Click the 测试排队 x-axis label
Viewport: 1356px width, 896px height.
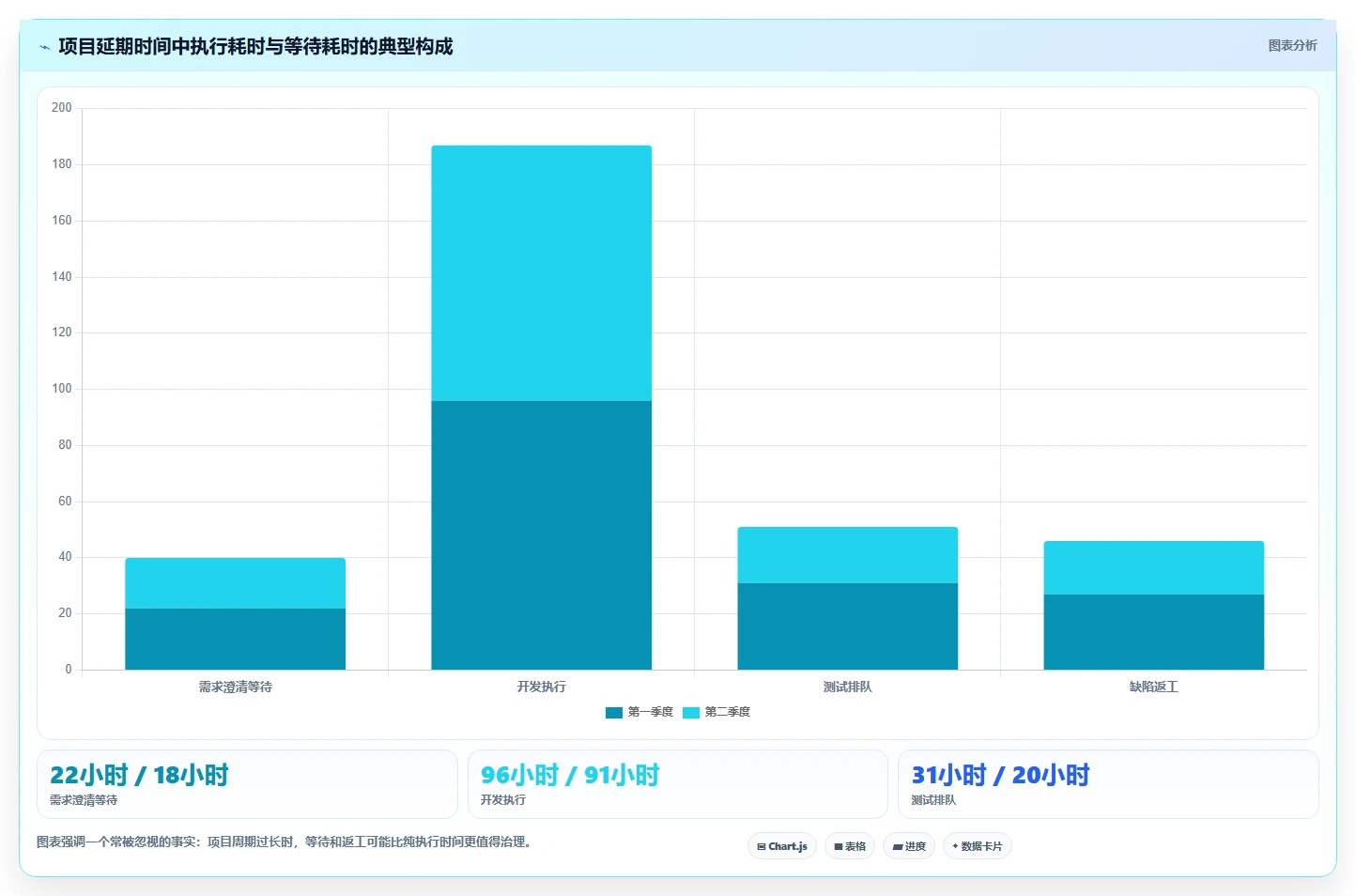(848, 687)
